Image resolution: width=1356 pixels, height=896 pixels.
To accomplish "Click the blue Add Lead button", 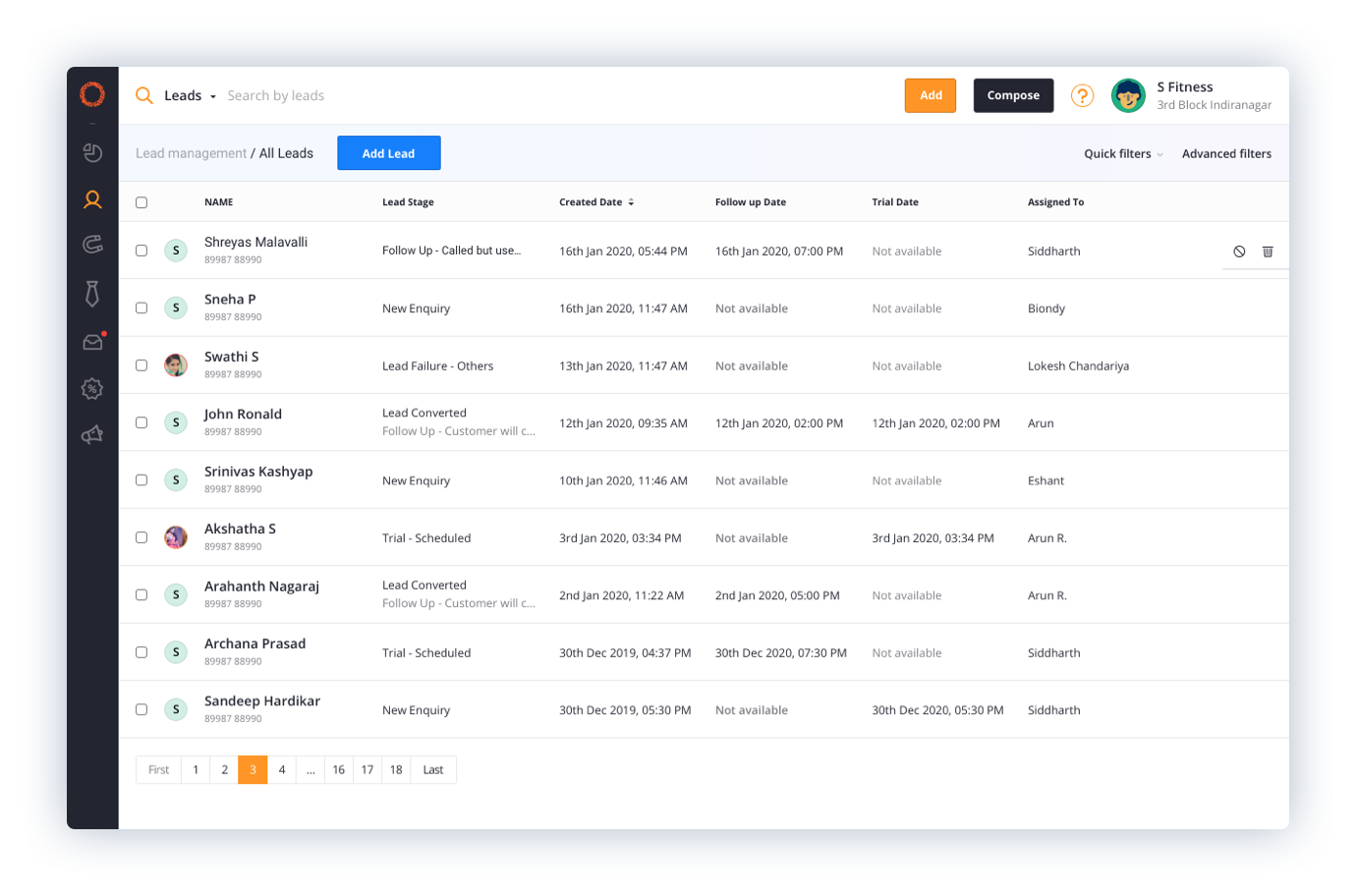I will pos(388,153).
